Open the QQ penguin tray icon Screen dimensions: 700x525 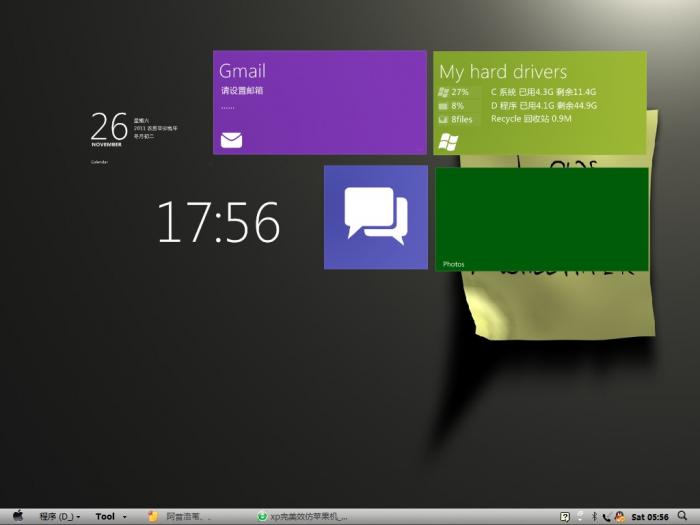click(620, 517)
